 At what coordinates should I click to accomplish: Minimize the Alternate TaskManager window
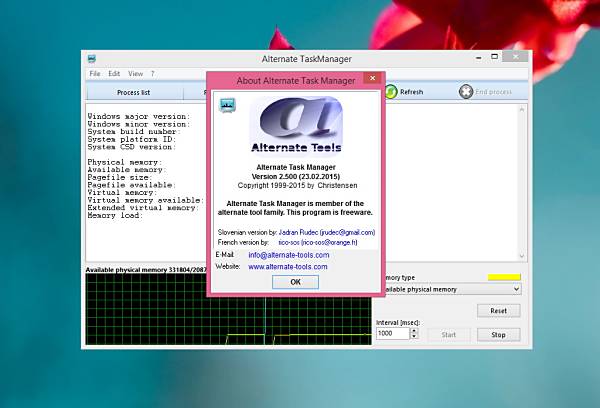478,58
